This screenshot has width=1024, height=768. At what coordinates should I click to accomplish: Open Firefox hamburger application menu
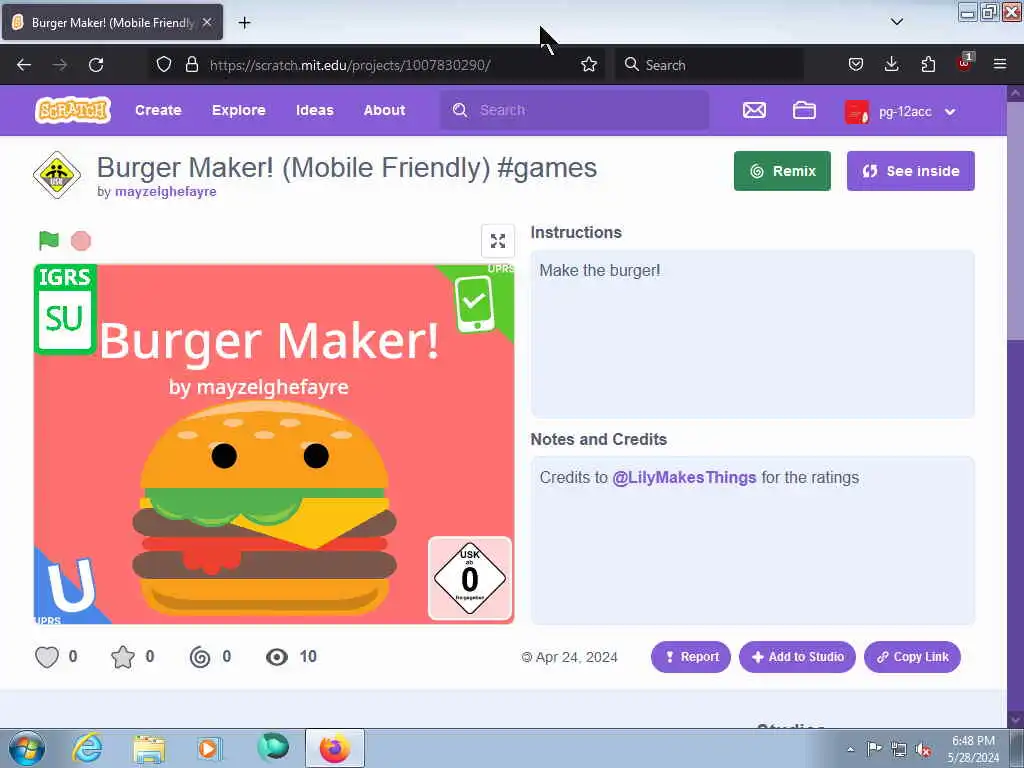click(x=1000, y=64)
